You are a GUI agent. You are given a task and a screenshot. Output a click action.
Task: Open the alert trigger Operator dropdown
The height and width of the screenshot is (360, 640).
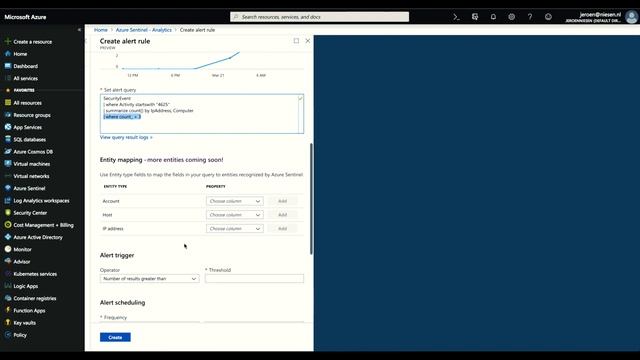click(149, 278)
